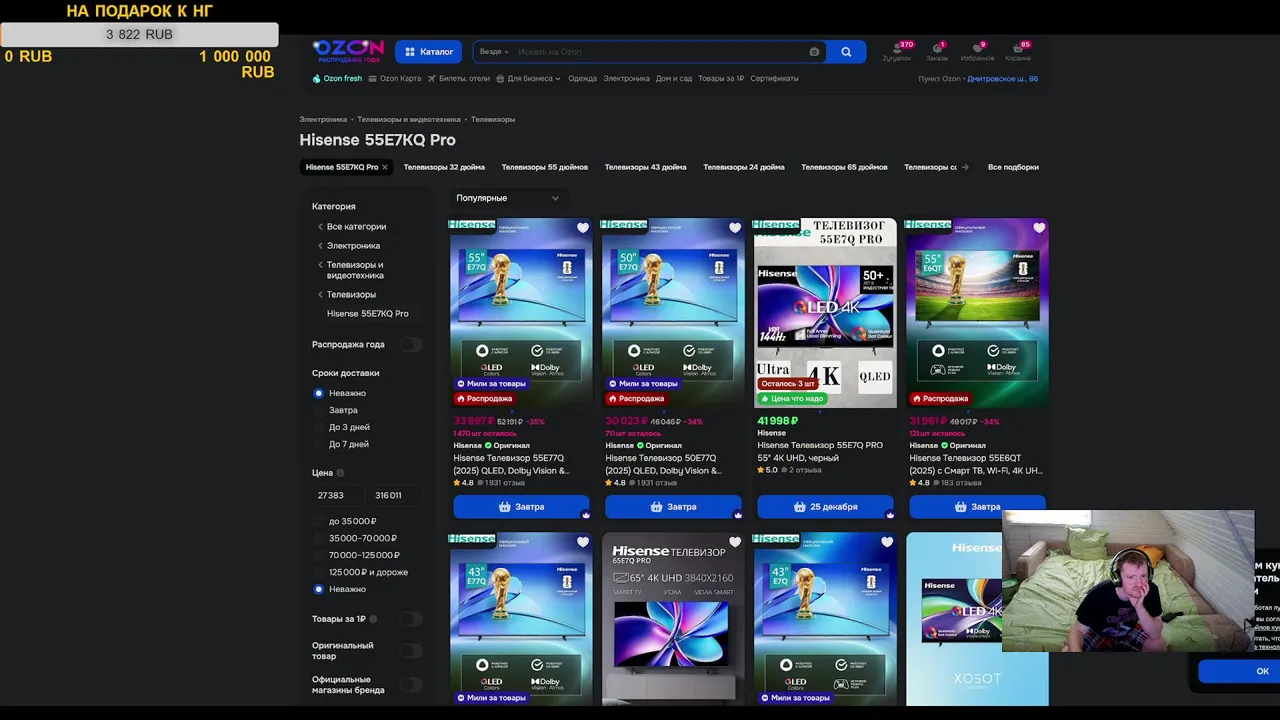The height and width of the screenshot is (720, 1280).
Task: Select the Телевизоры 55 дюймов chip
Action: [x=545, y=167]
